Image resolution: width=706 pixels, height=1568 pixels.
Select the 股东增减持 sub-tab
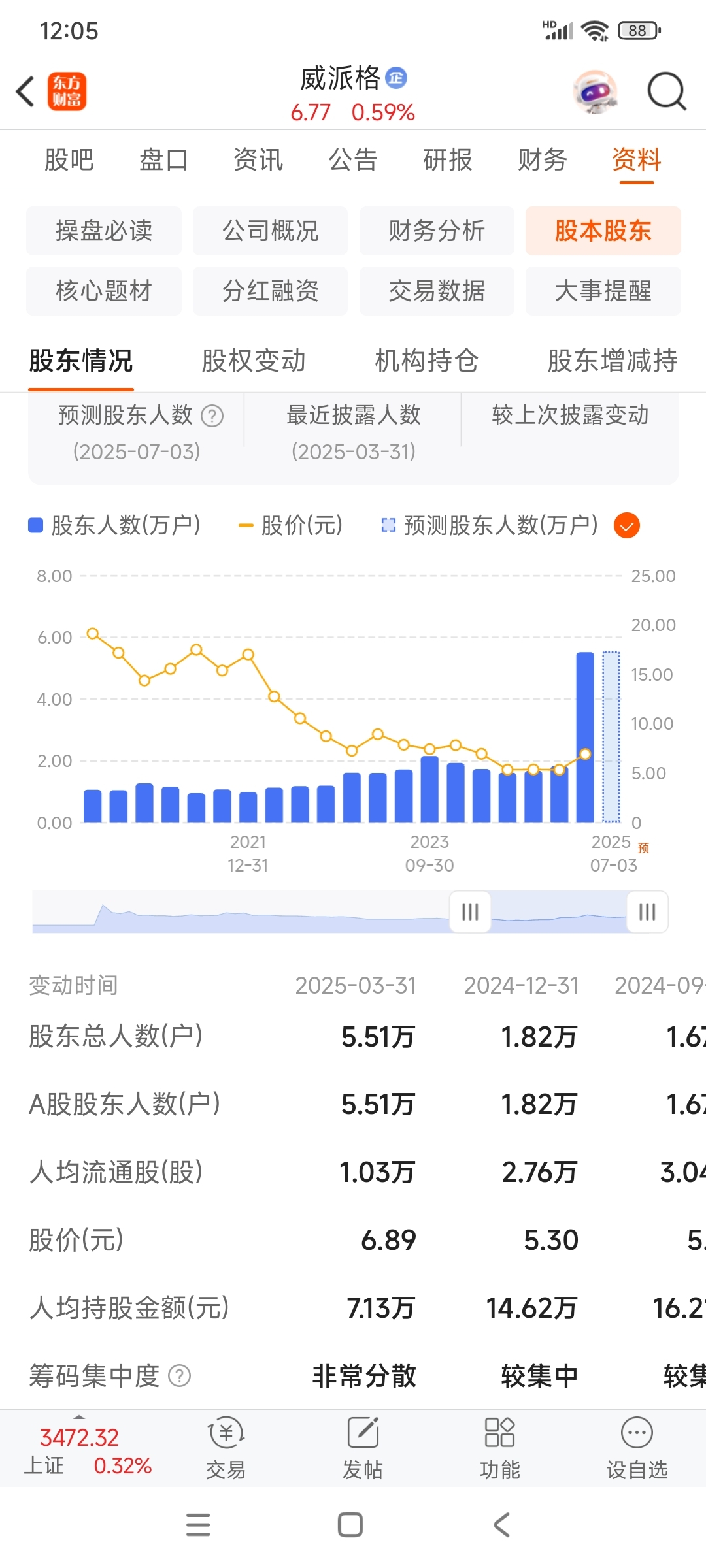pyautogui.click(x=613, y=361)
